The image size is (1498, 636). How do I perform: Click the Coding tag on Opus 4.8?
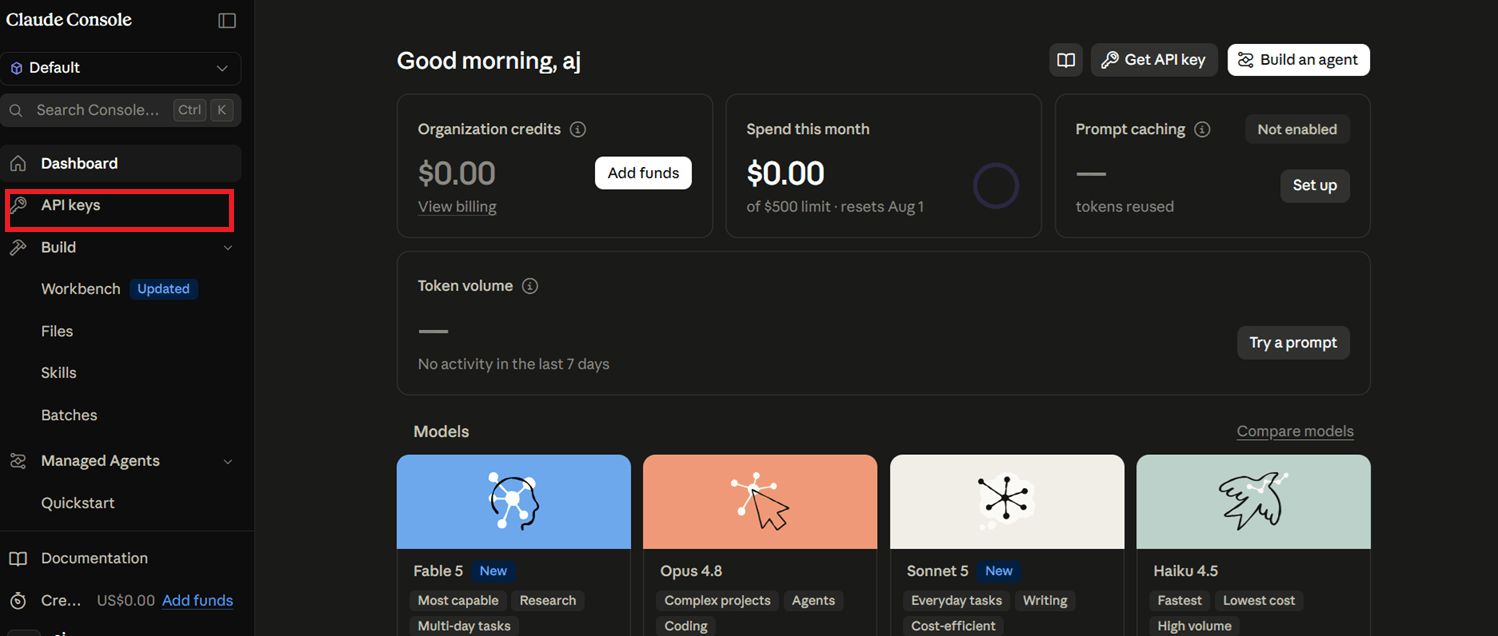coord(686,626)
